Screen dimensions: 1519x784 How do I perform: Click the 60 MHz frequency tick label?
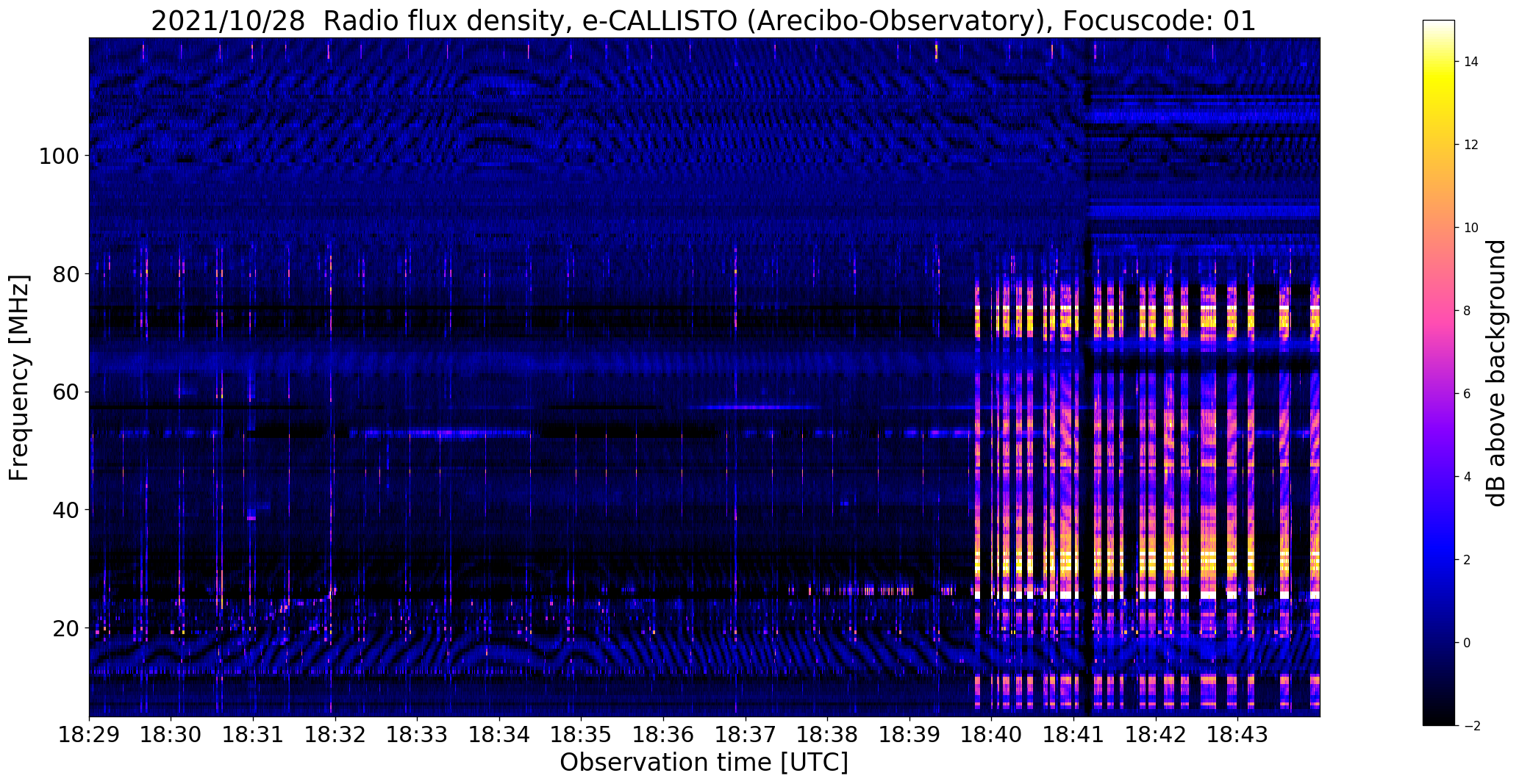65,392
